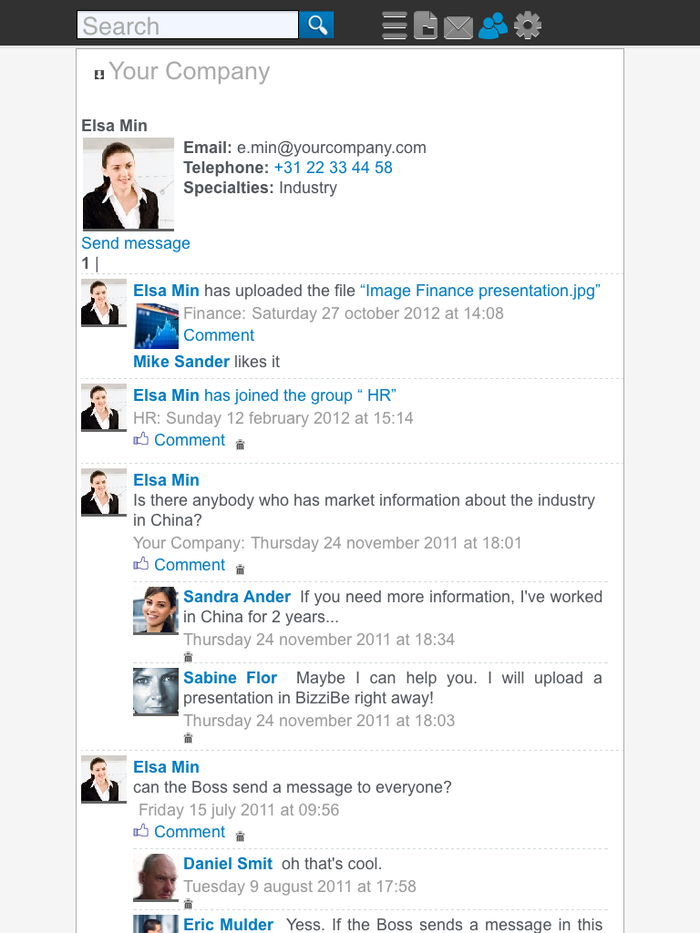The height and width of the screenshot is (933, 700).
Task: Open the documents icon in top bar
Action: [426, 26]
